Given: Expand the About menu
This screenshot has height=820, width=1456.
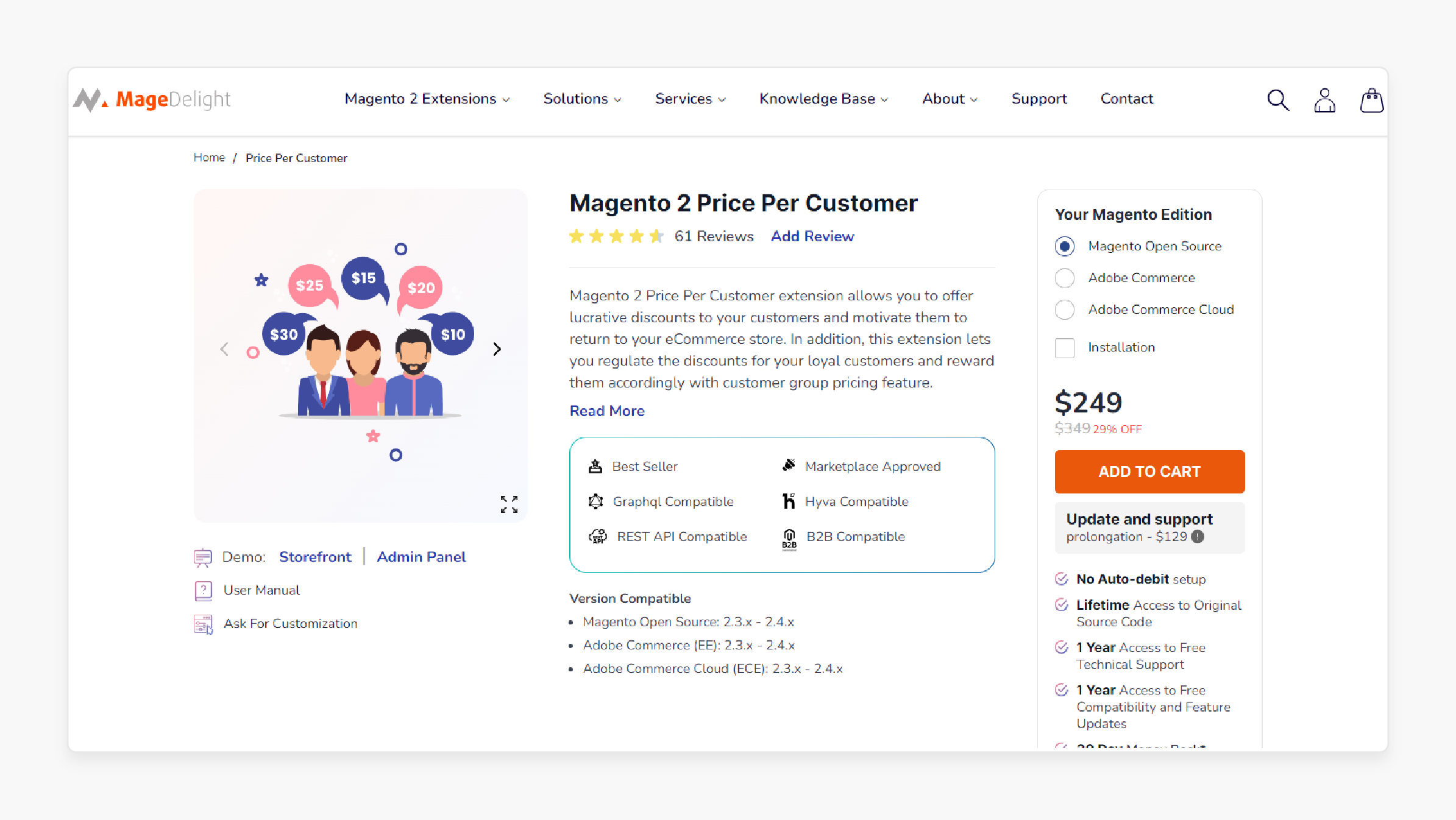Looking at the screenshot, I should [950, 99].
